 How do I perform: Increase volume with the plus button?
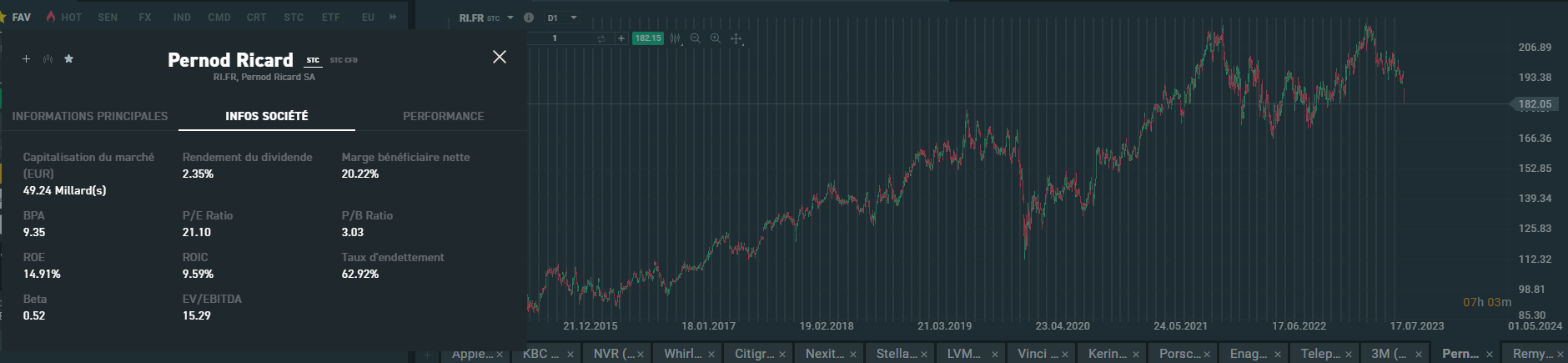[x=621, y=38]
